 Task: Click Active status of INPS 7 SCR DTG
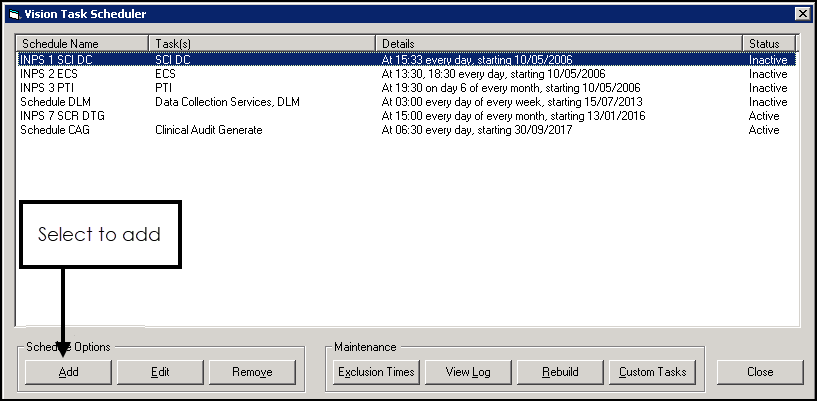coord(764,116)
